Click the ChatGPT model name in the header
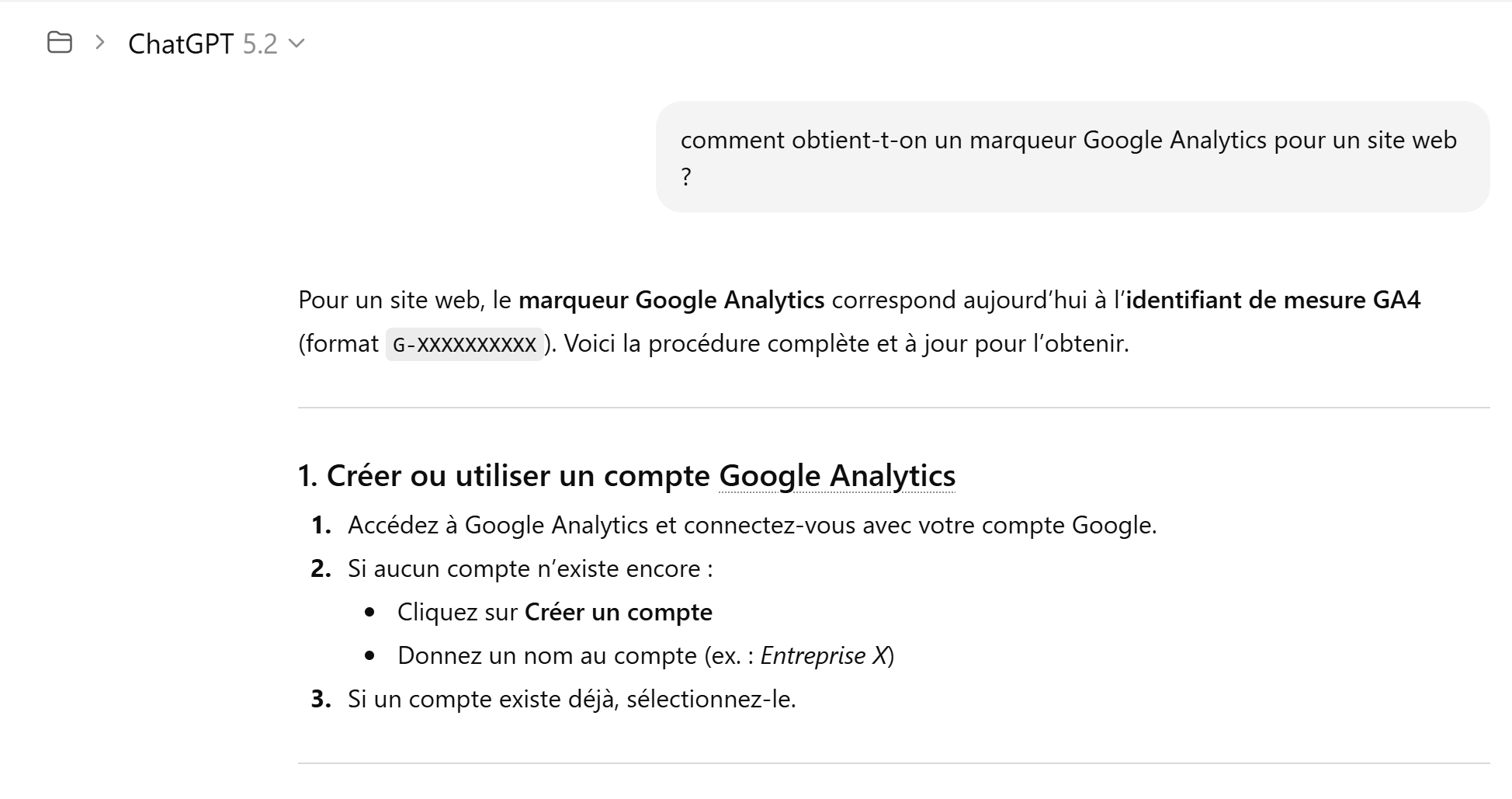Viewport: 1512px width, 799px height. point(180,44)
